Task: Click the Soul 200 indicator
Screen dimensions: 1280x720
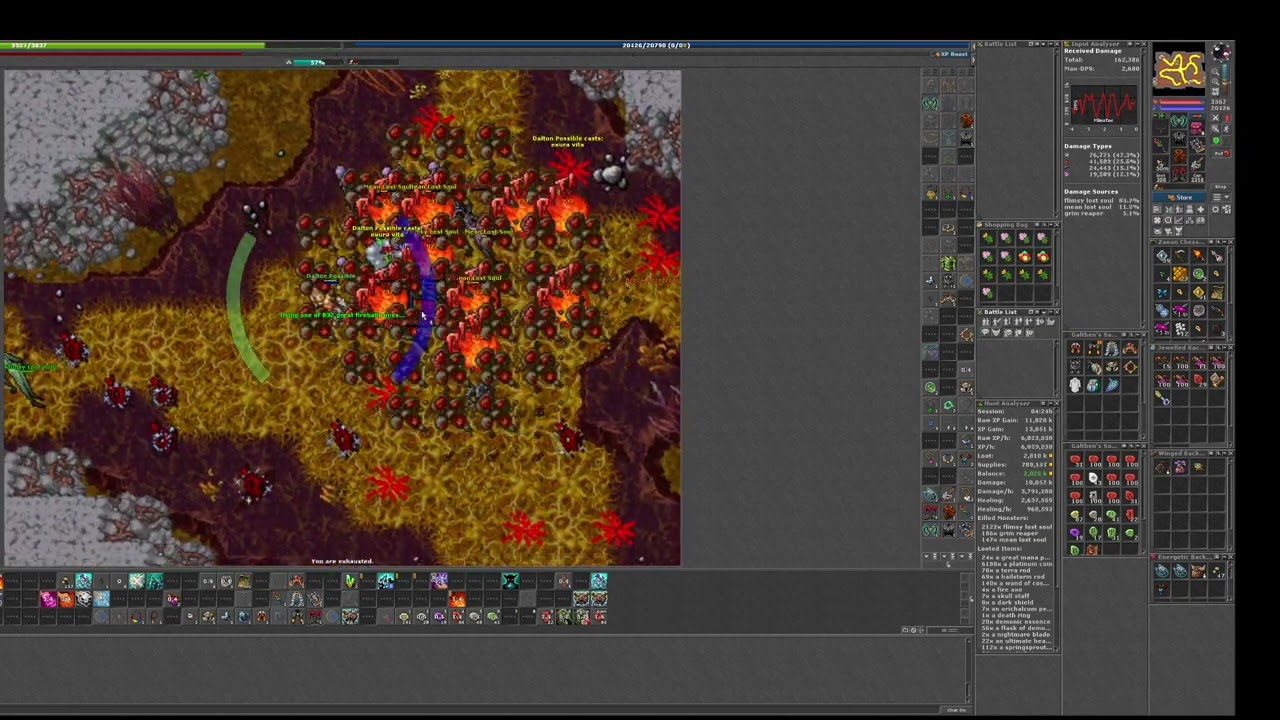Action: [1161, 178]
